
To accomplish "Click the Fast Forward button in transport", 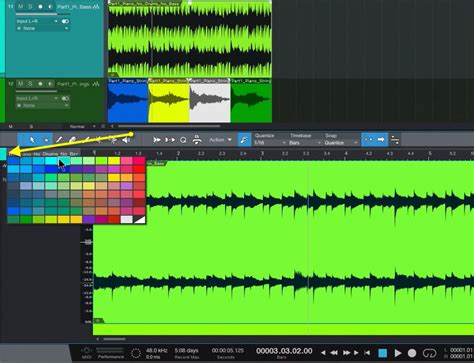I will click(347, 353).
